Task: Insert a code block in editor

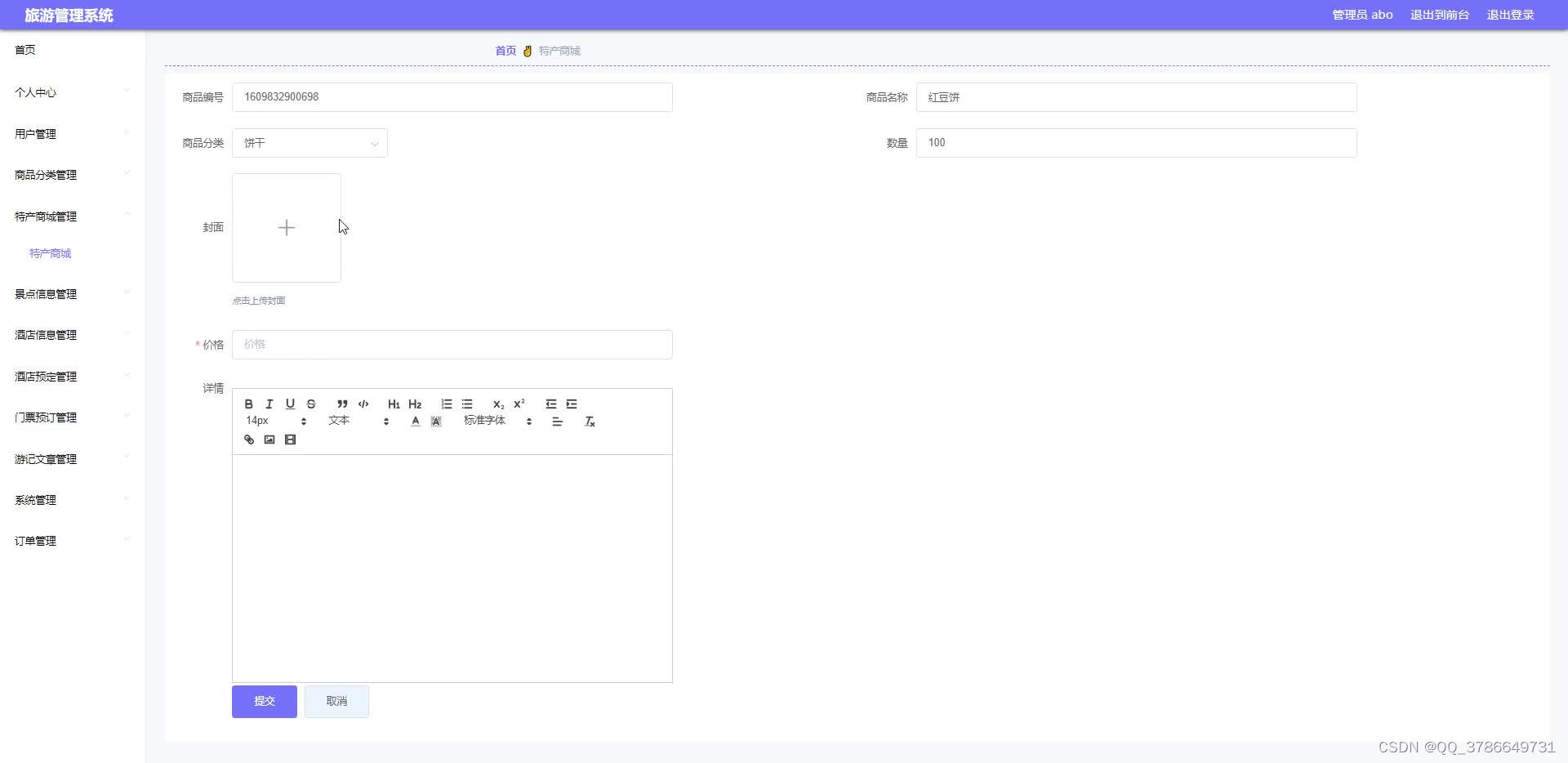Action: click(363, 404)
